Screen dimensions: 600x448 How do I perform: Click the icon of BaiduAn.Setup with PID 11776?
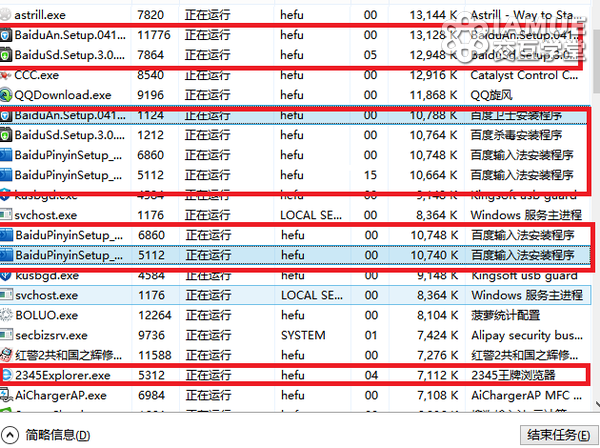click(5, 35)
